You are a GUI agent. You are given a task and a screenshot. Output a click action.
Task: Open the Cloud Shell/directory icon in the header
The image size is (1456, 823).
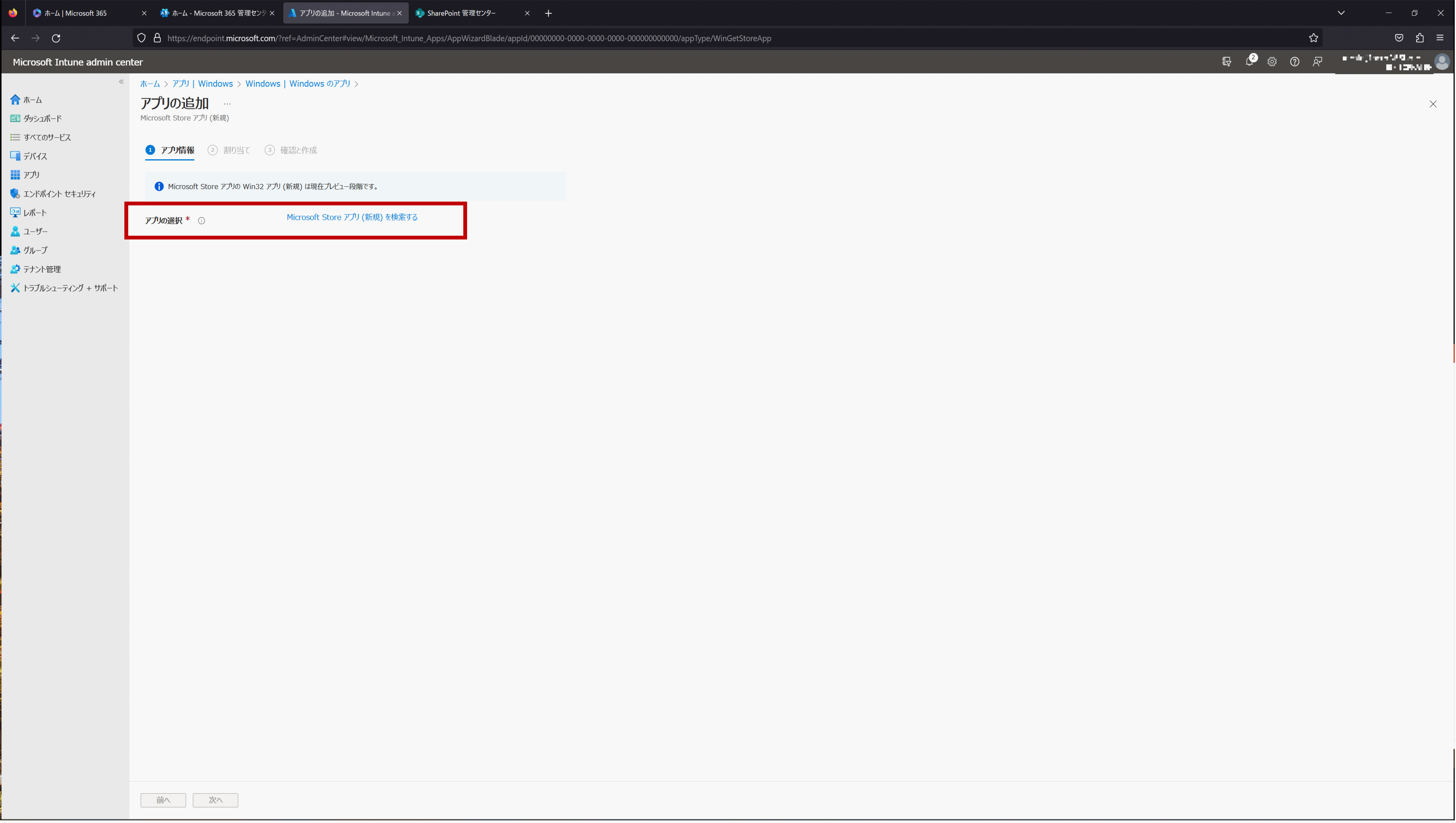1227,62
